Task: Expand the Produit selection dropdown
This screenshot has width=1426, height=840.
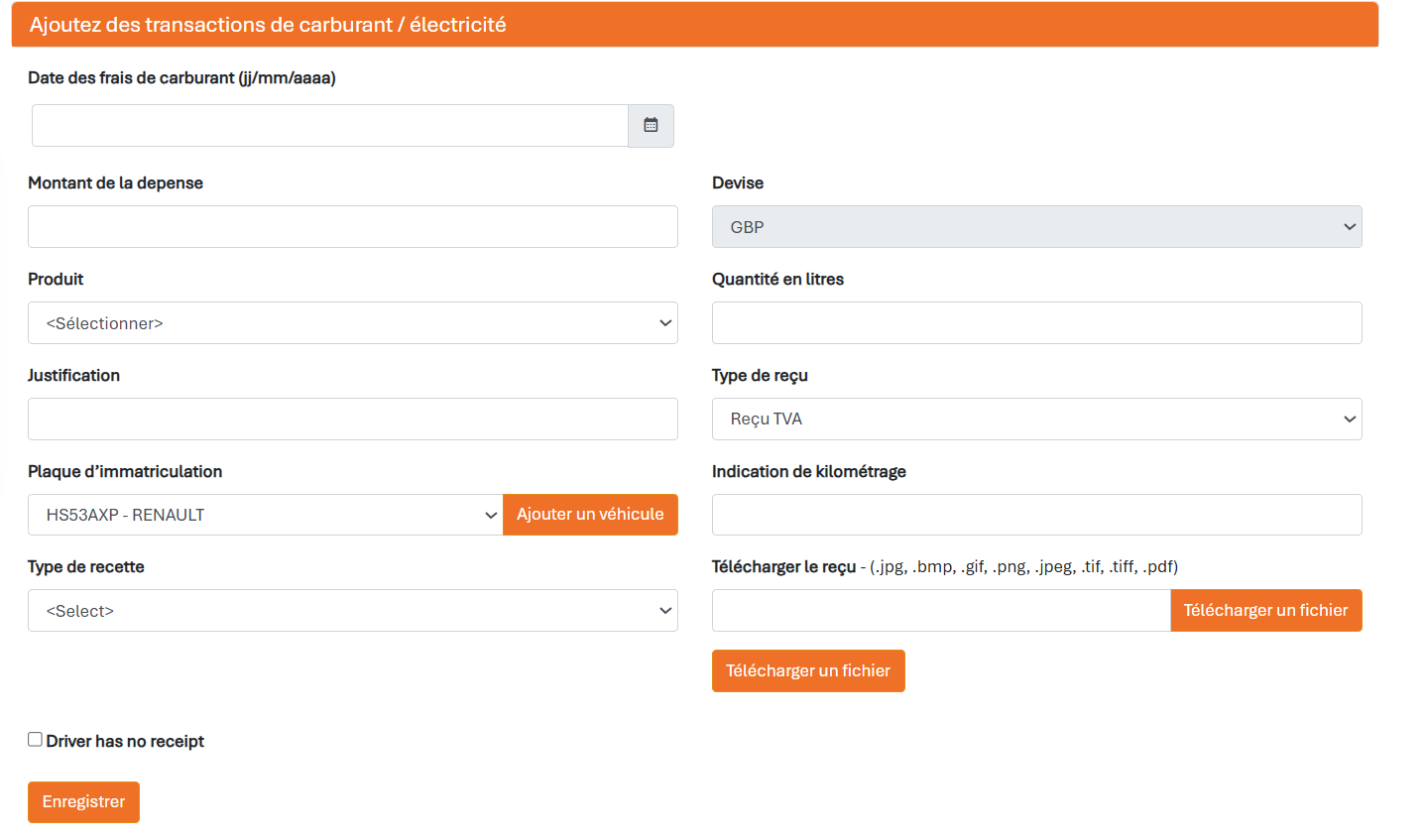Action: [353, 323]
